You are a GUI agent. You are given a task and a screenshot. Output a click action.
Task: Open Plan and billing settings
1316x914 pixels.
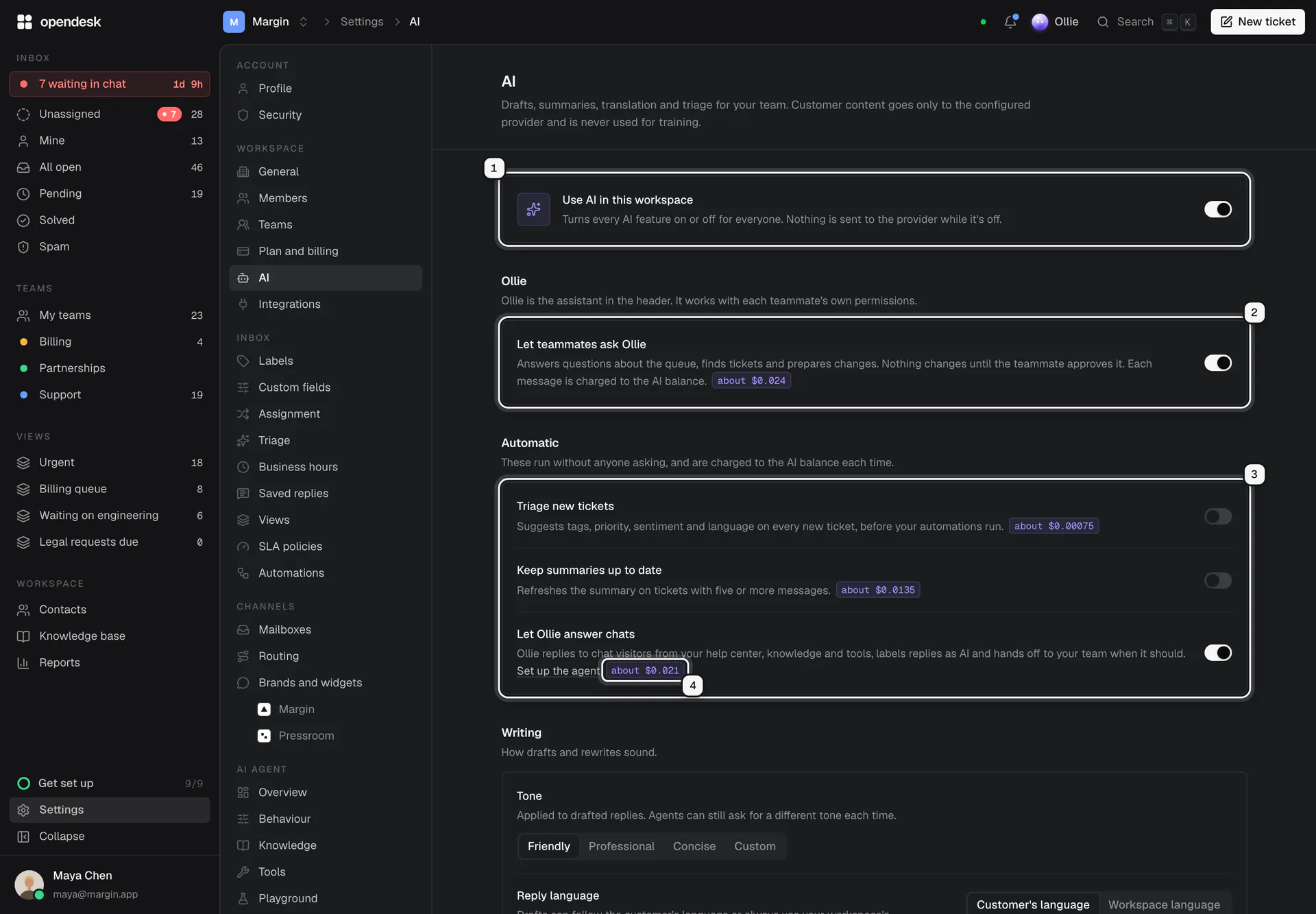point(326,251)
